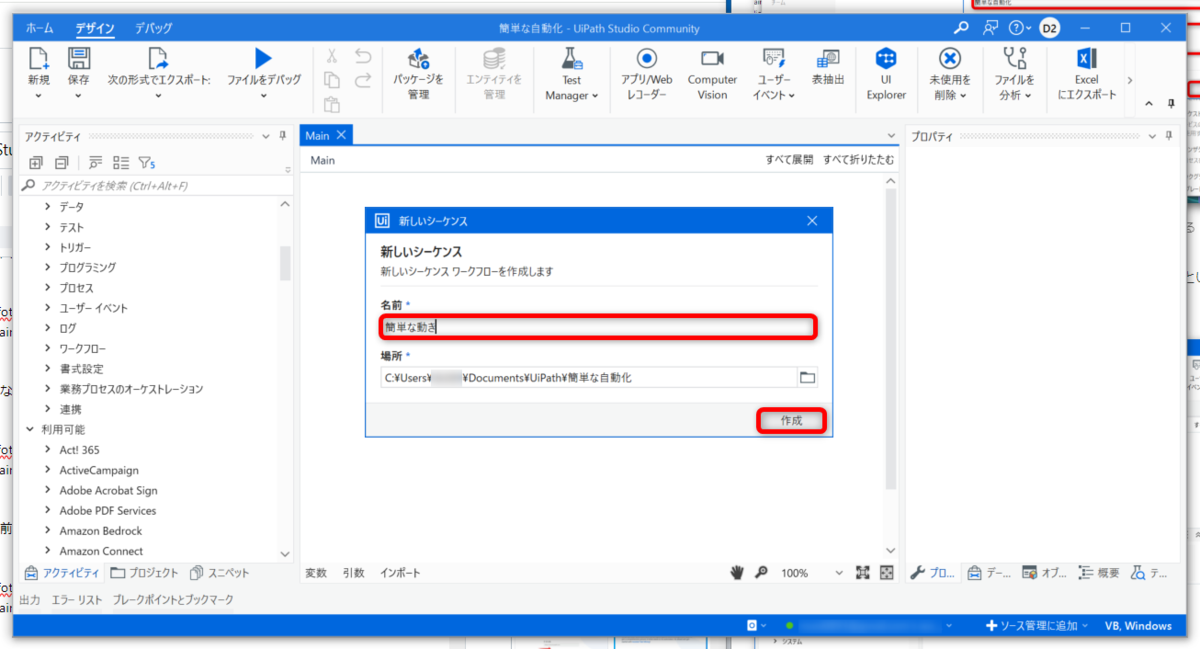Open the 変数 tab at designer bottom
The image size is (1200, 649).
316,573
